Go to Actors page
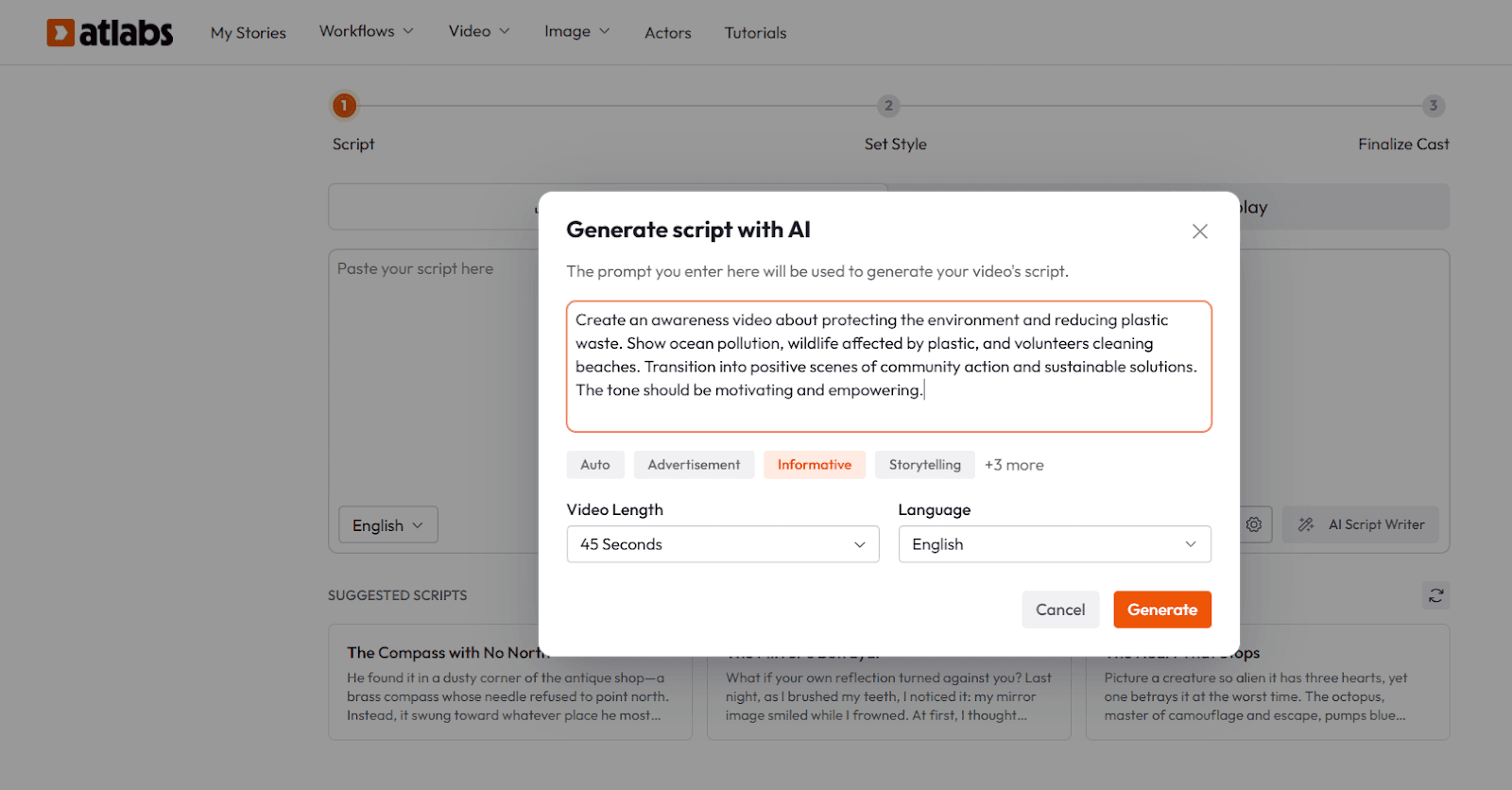1512x790 pixels. pos(668,33)
